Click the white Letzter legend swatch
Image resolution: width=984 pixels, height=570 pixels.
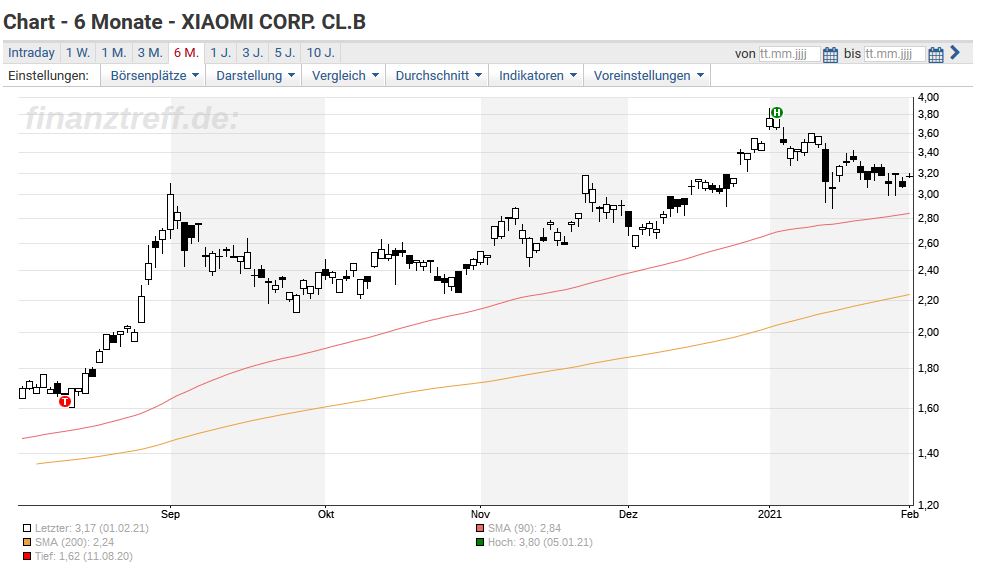(27, 529)
